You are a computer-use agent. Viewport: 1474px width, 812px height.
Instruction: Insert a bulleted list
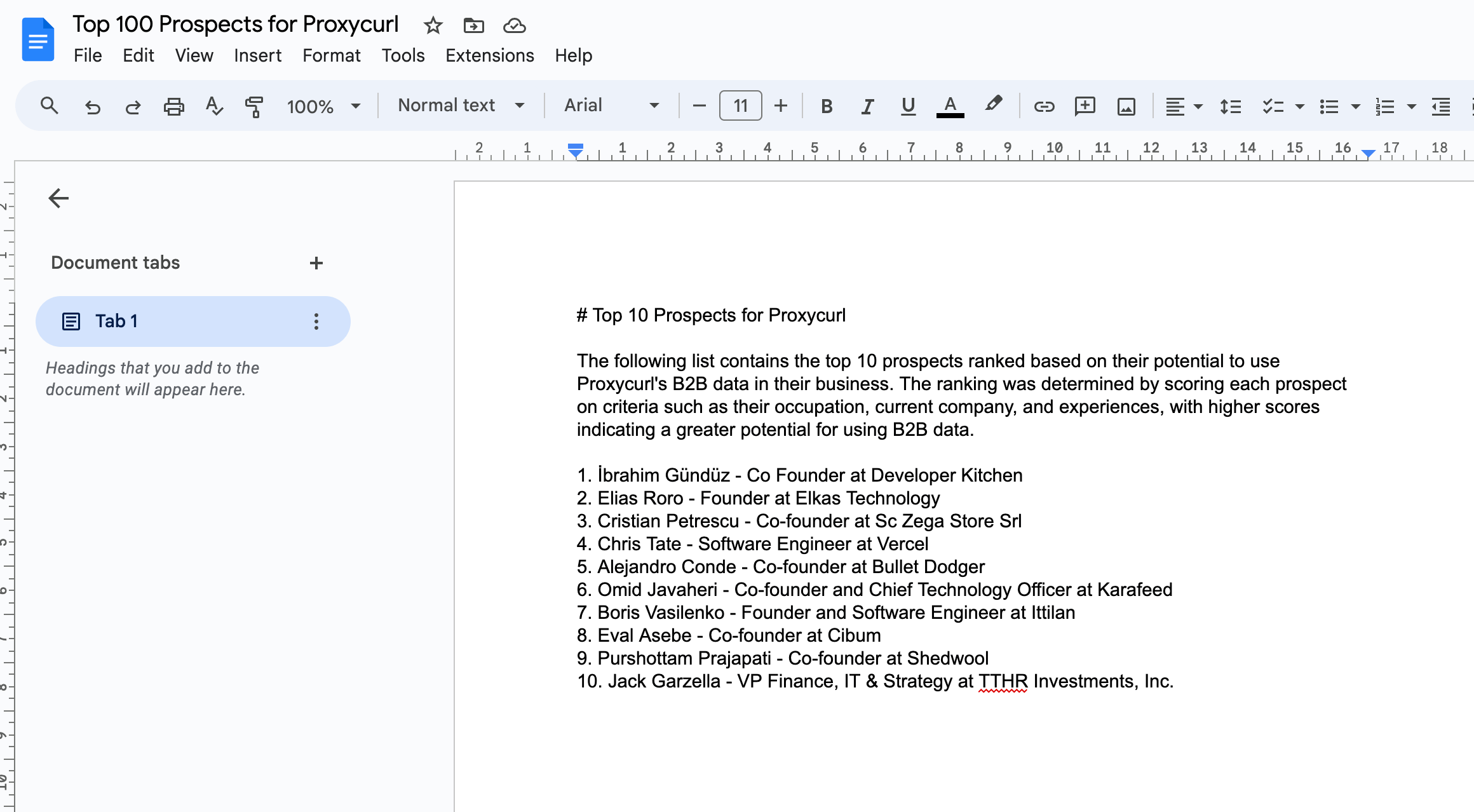coord(1329,106)
